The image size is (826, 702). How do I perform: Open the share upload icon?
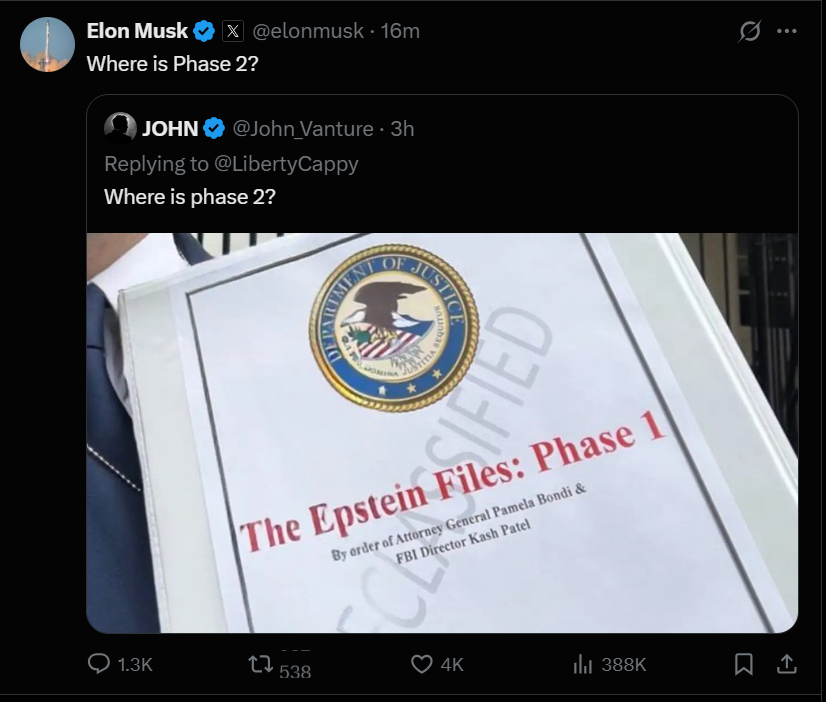click(786, 664)
